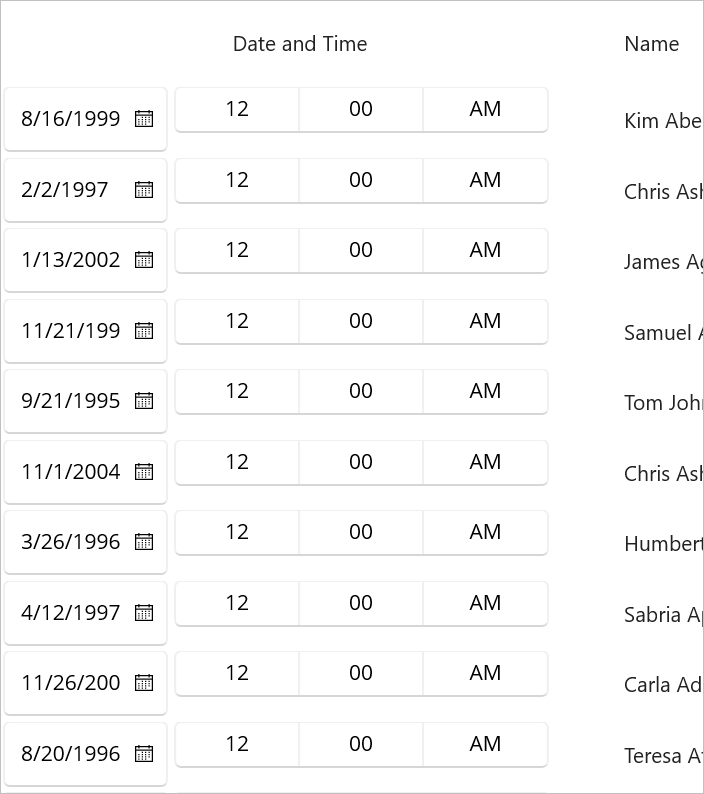Click calendar icon beside 4/12/1997
704x794 pixels.
(x=144, y=613)
